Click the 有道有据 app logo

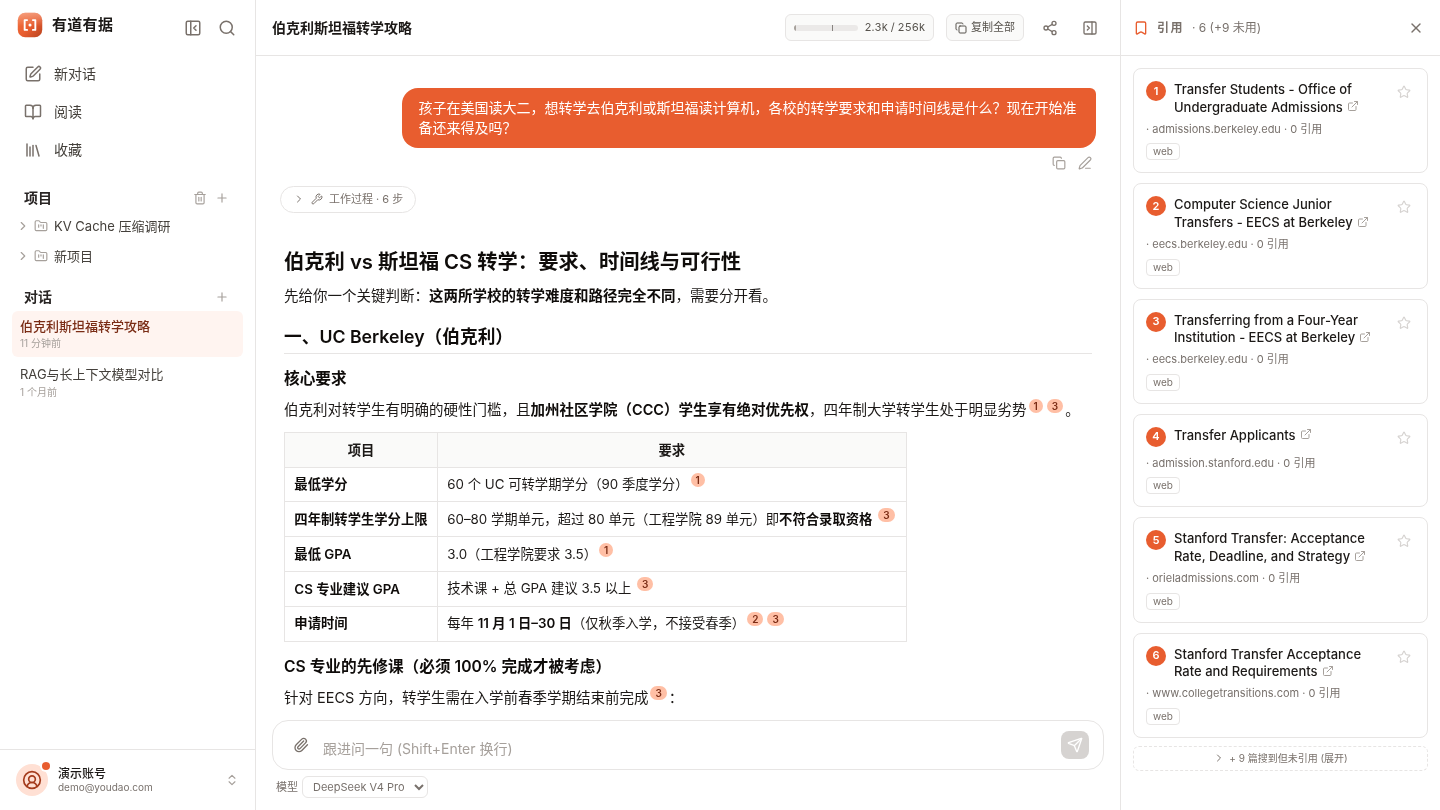click(x=30, y=26)
